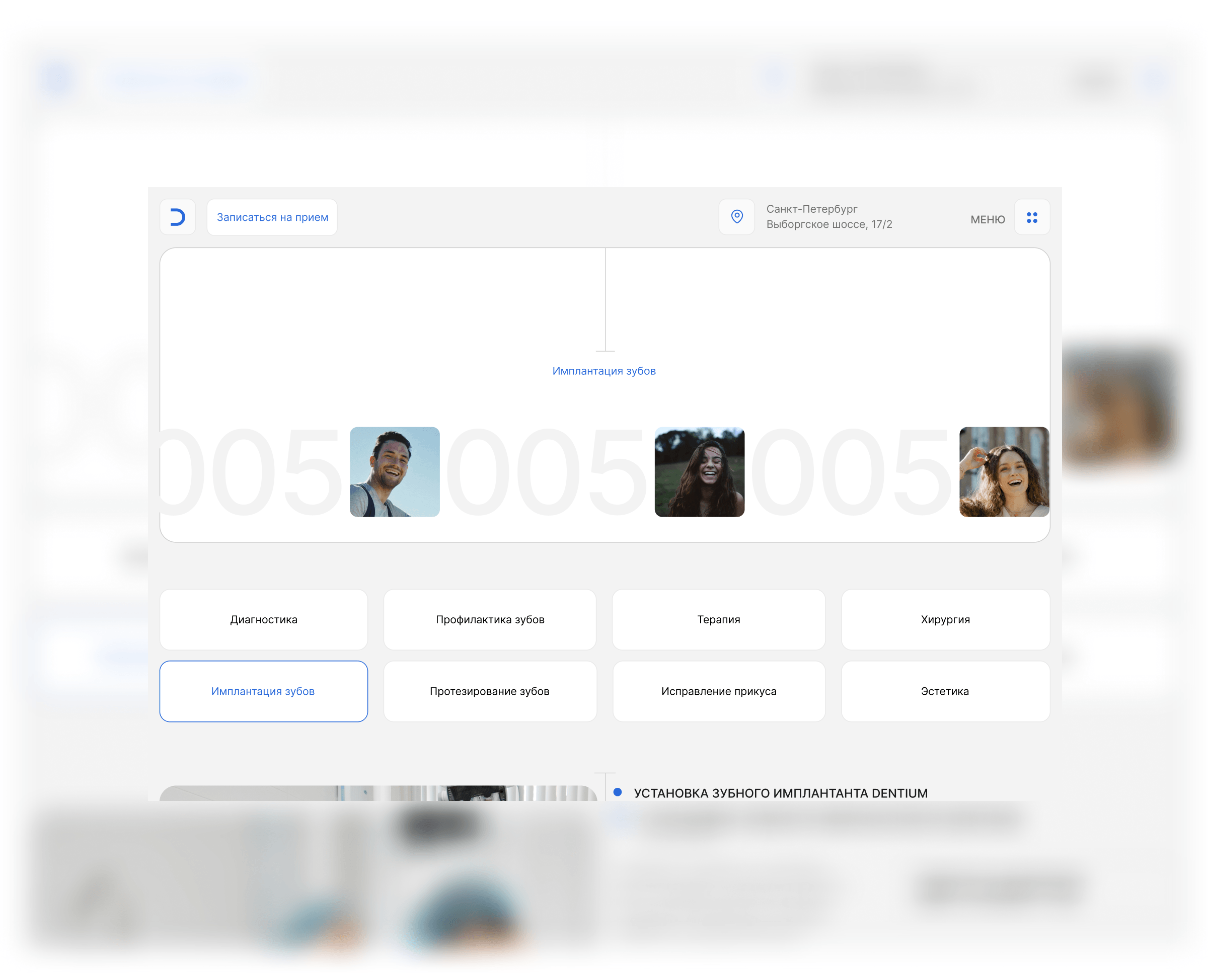Select the active Имплантация зубов tab

tap(263, 691)
